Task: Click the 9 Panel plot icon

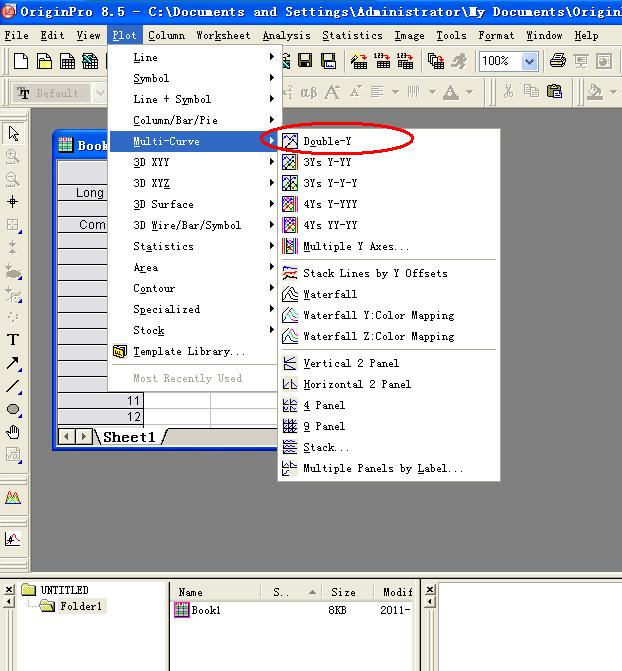Action: 290,426
